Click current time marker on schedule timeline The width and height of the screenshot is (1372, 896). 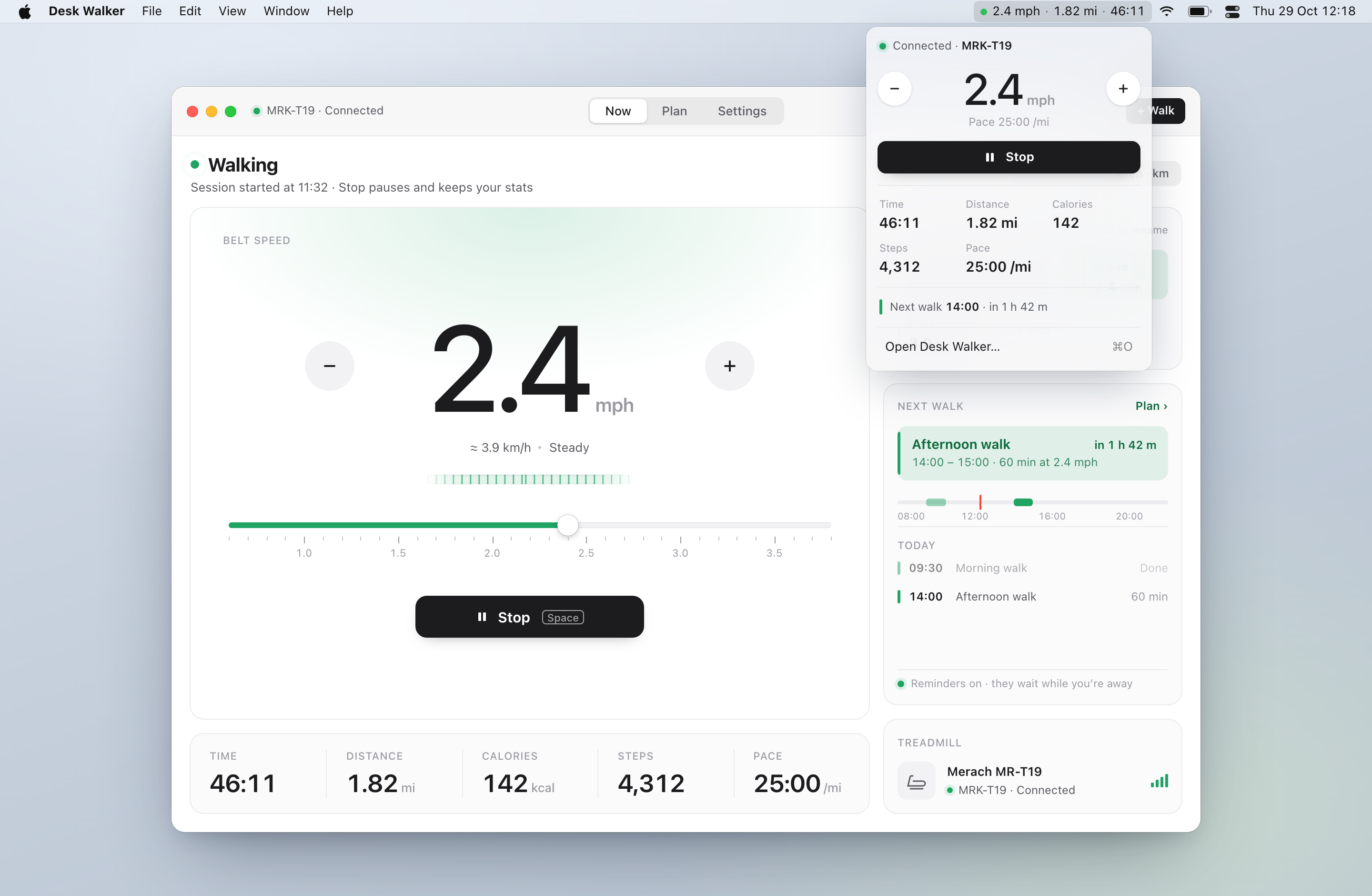980,502
